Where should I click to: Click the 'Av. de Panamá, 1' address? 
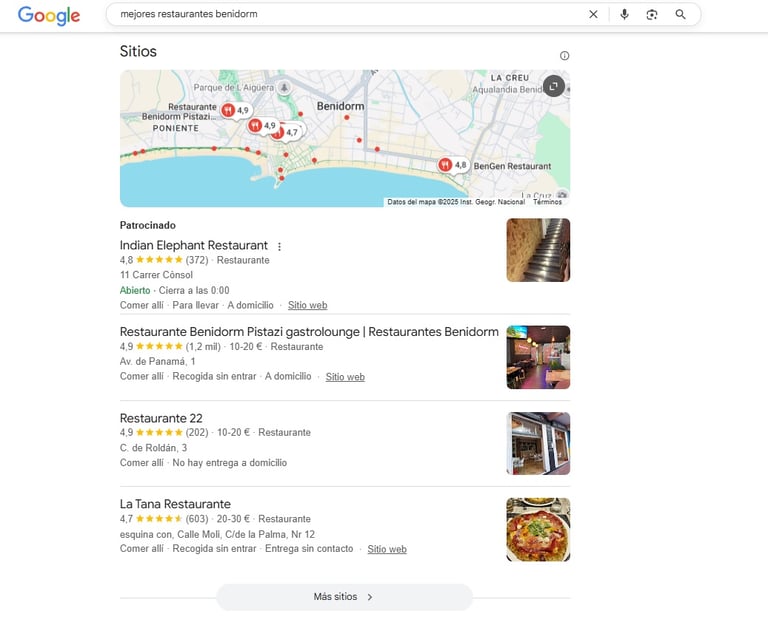pos(157,361)
